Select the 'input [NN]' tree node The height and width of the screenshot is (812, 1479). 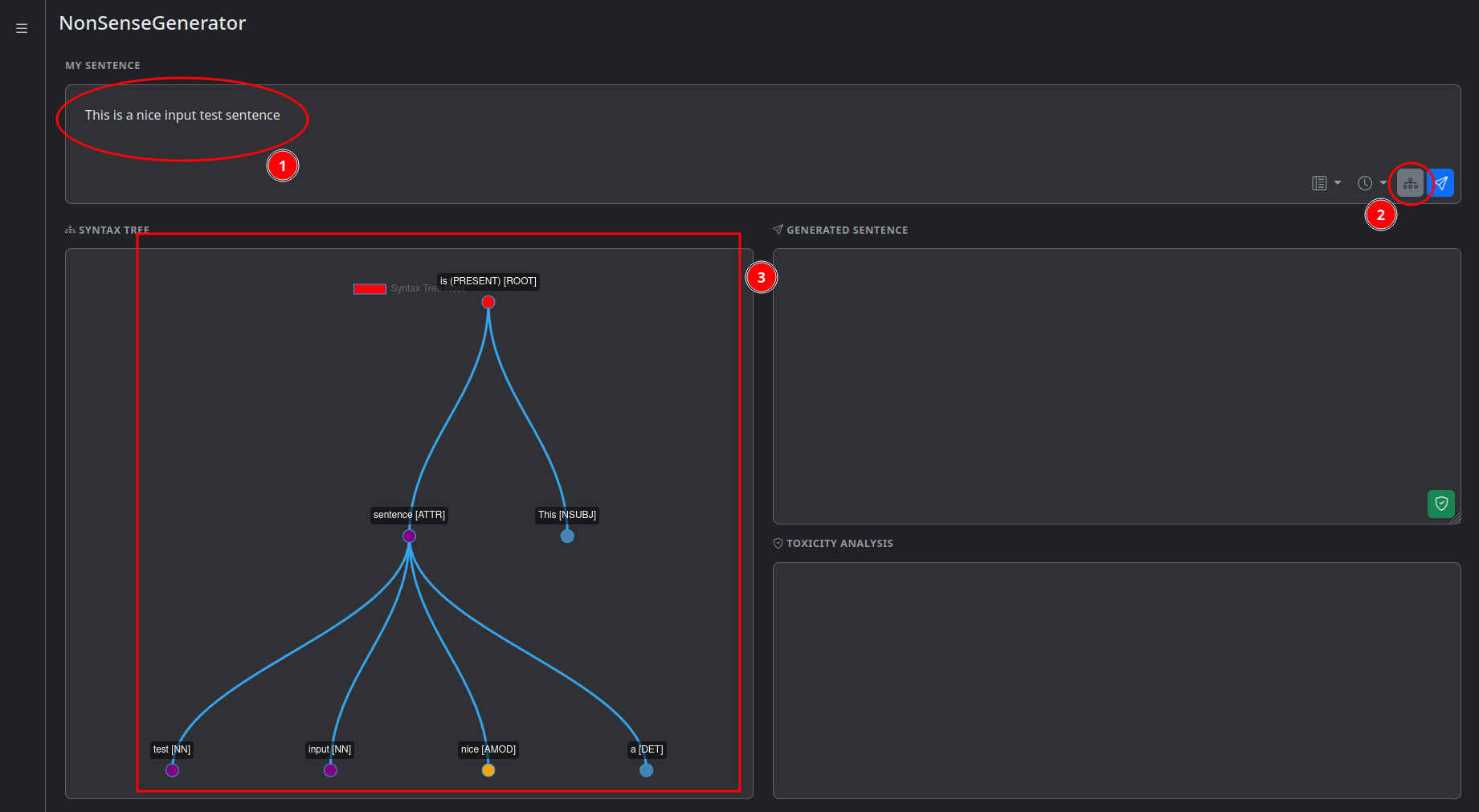(x=330, y=770)
